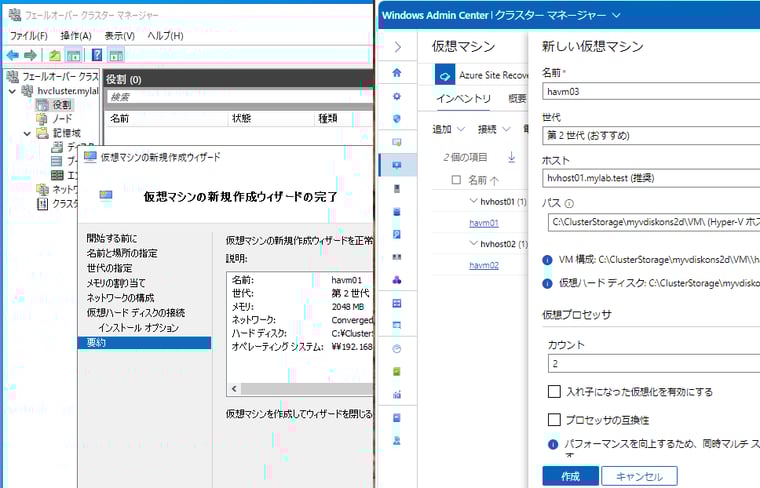
Task: Click the 作成 button
Action: [x=570, y=476]
